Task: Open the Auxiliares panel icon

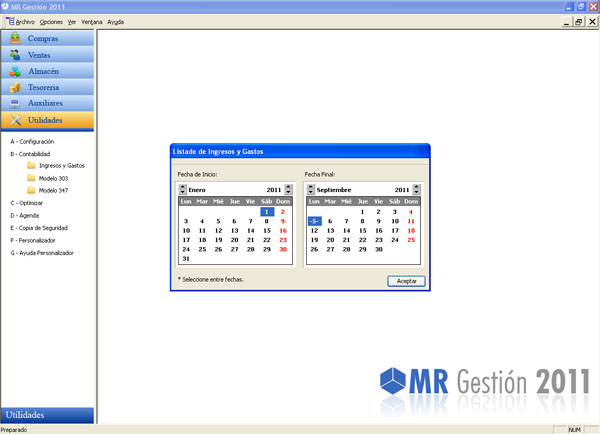Action: click(15, 103)
